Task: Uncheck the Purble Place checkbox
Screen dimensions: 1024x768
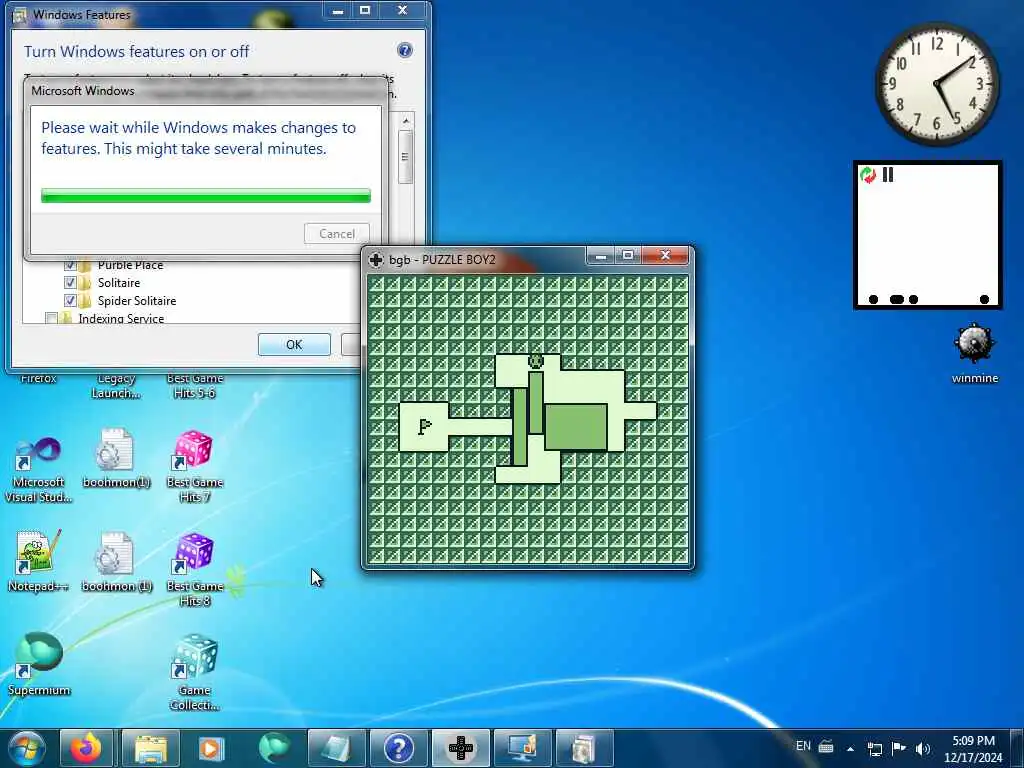Action: pyautogui.click(x=71, y=265)
